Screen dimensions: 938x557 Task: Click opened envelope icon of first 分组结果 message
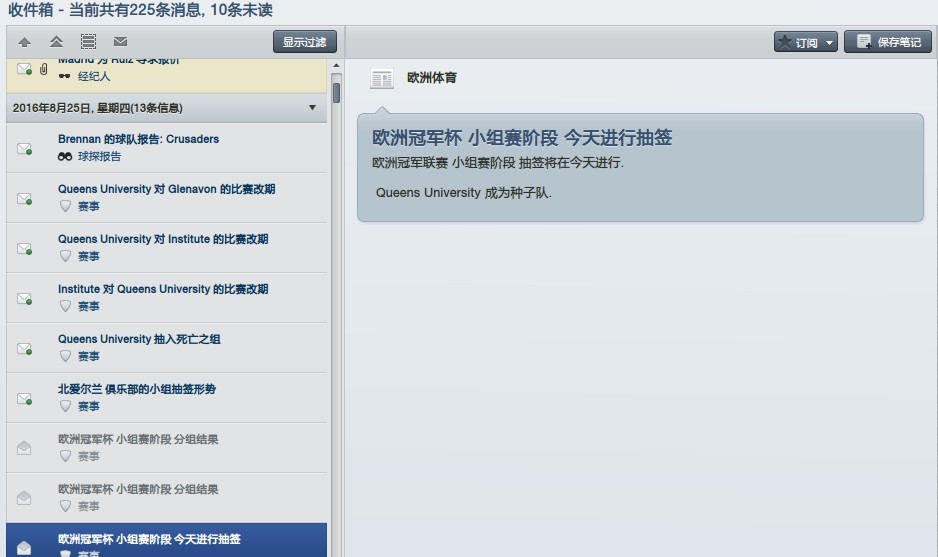click(x=24, y=448)
